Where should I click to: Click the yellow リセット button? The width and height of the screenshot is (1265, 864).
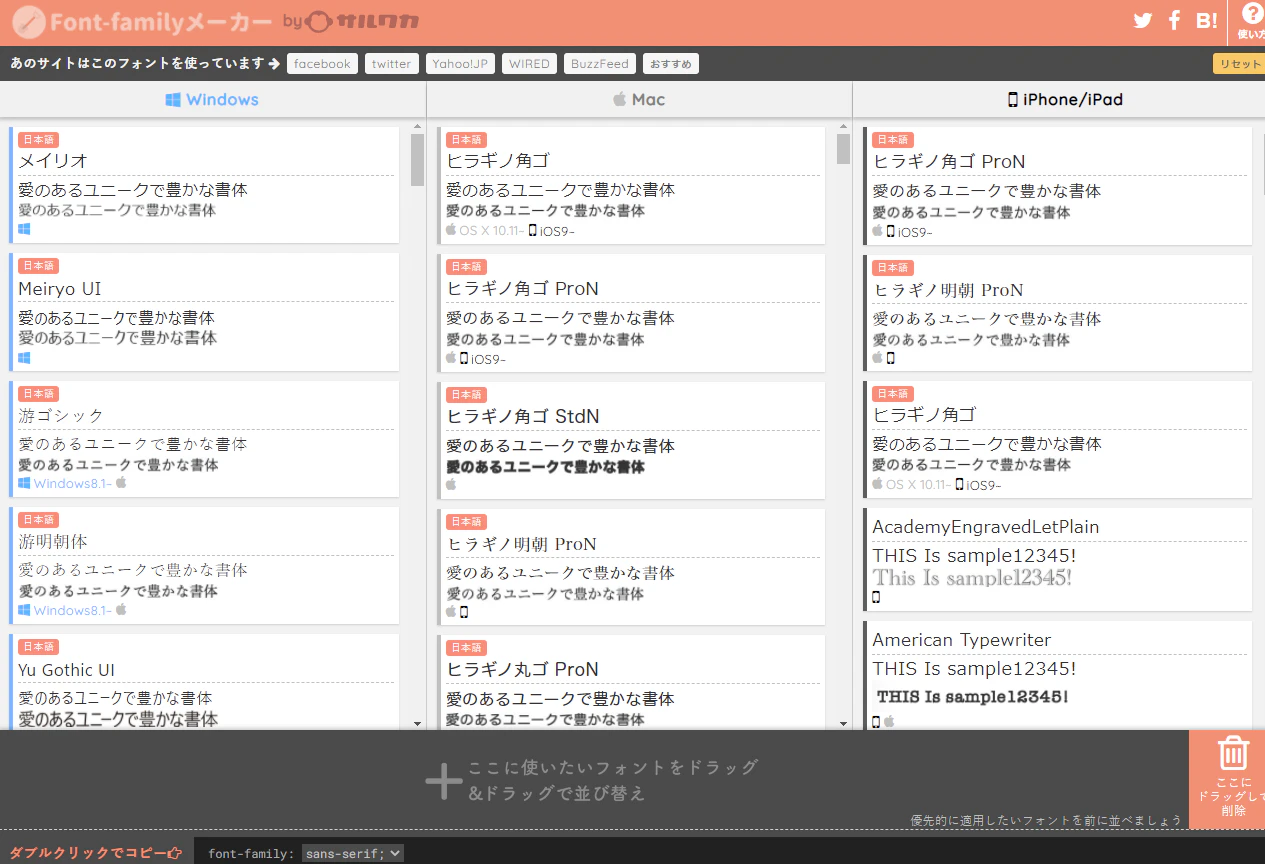1240,63
